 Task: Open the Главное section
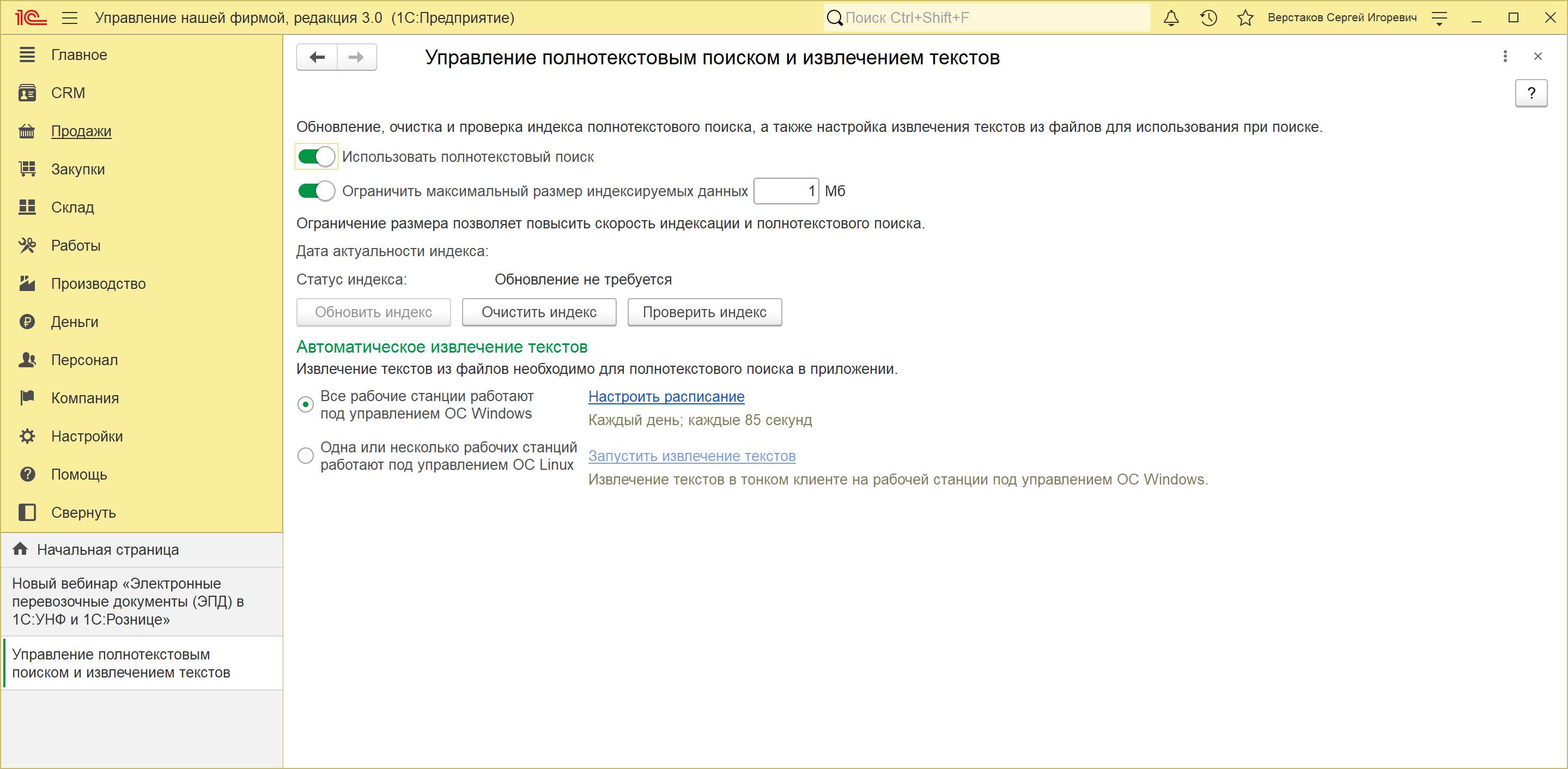coord(142,55)
